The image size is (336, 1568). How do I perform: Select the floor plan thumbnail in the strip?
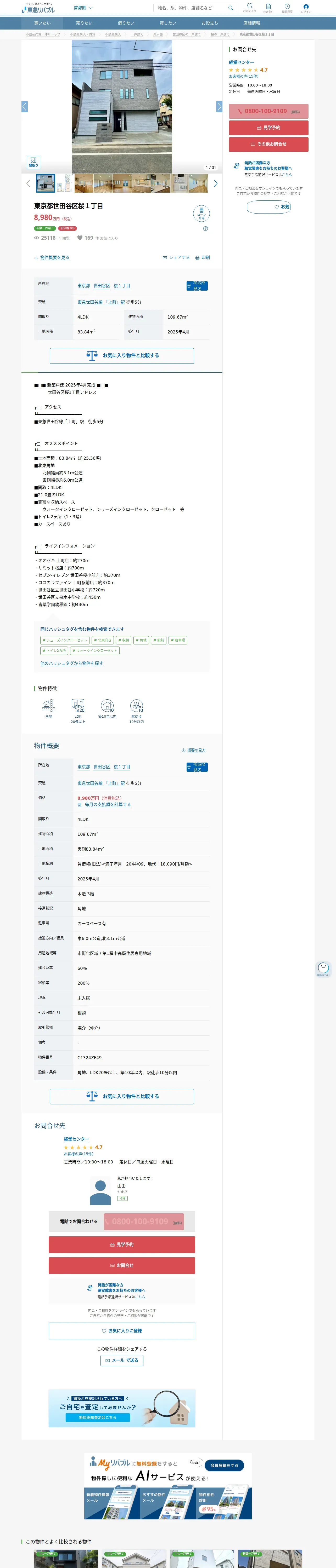point(64,183)
